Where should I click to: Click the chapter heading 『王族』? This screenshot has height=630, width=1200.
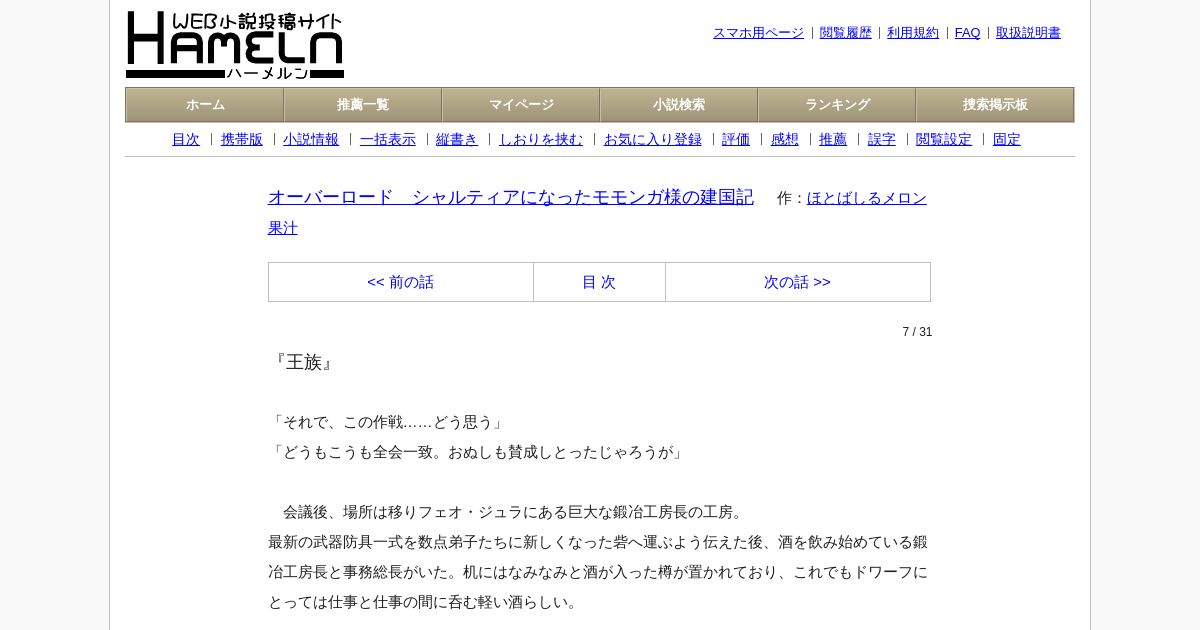pyautogui.click(x=303, y=362)
